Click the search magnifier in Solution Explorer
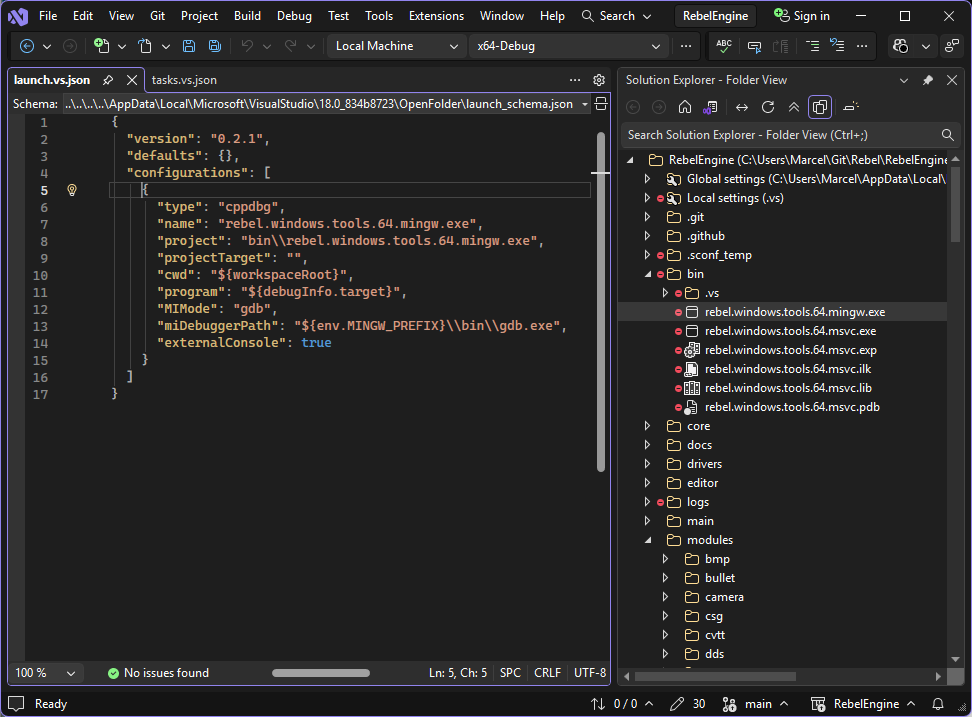 (947, 134)
